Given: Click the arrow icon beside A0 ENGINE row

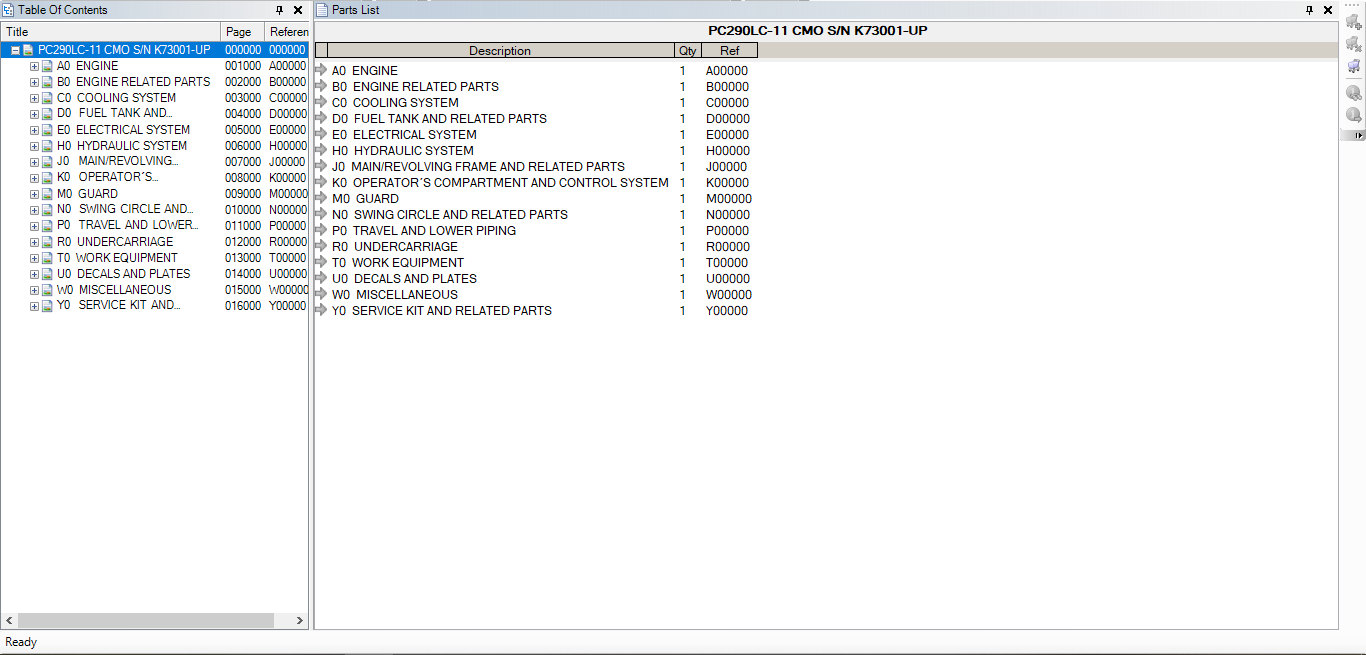Looking at the screenshot, I should [x=321, y=70].
